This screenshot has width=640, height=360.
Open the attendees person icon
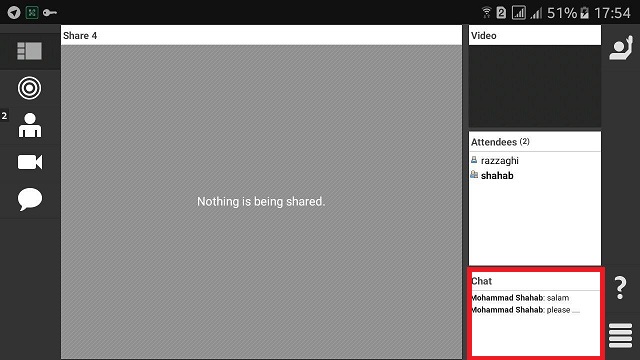[x=30, y=125]
